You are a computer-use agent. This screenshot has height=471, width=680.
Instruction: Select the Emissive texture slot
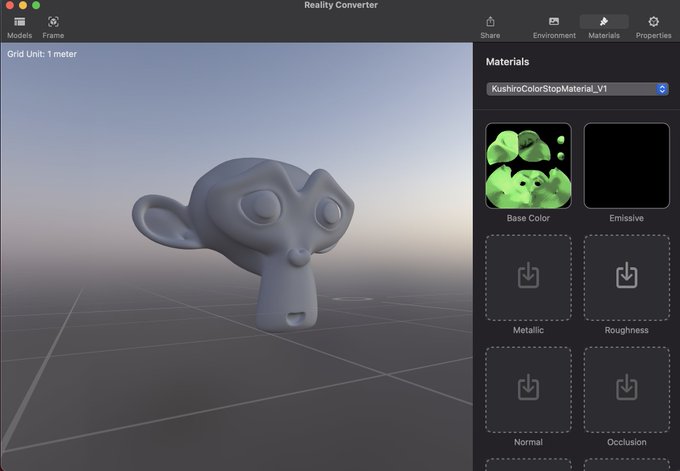(627, 166)
